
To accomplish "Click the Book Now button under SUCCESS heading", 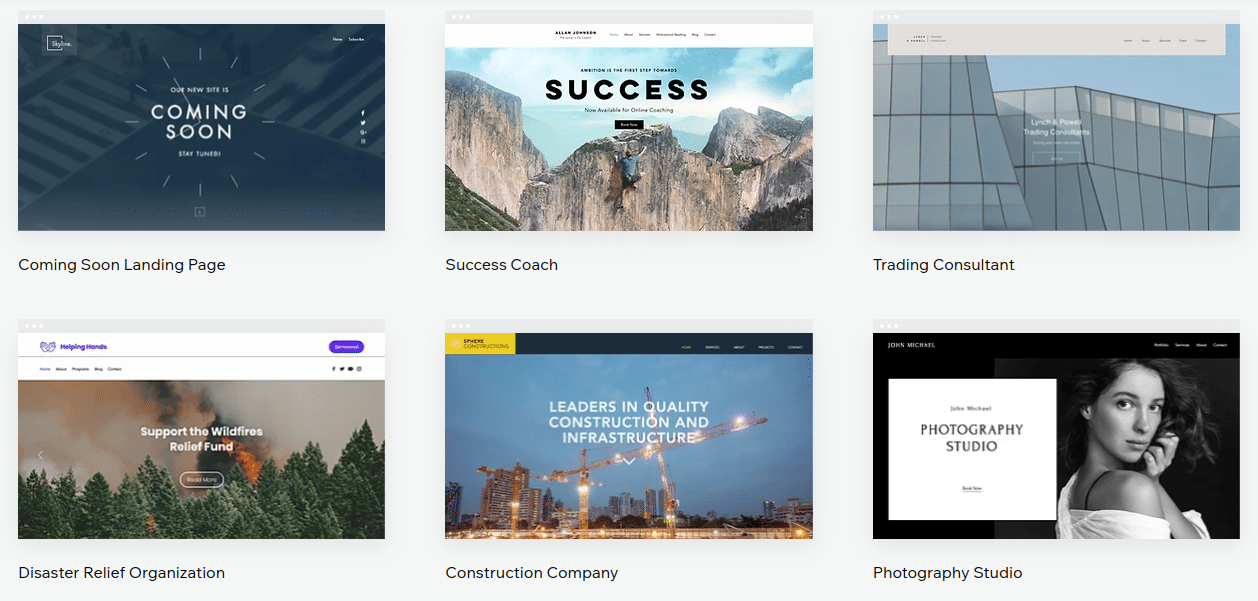I will (x=628, y=125).
